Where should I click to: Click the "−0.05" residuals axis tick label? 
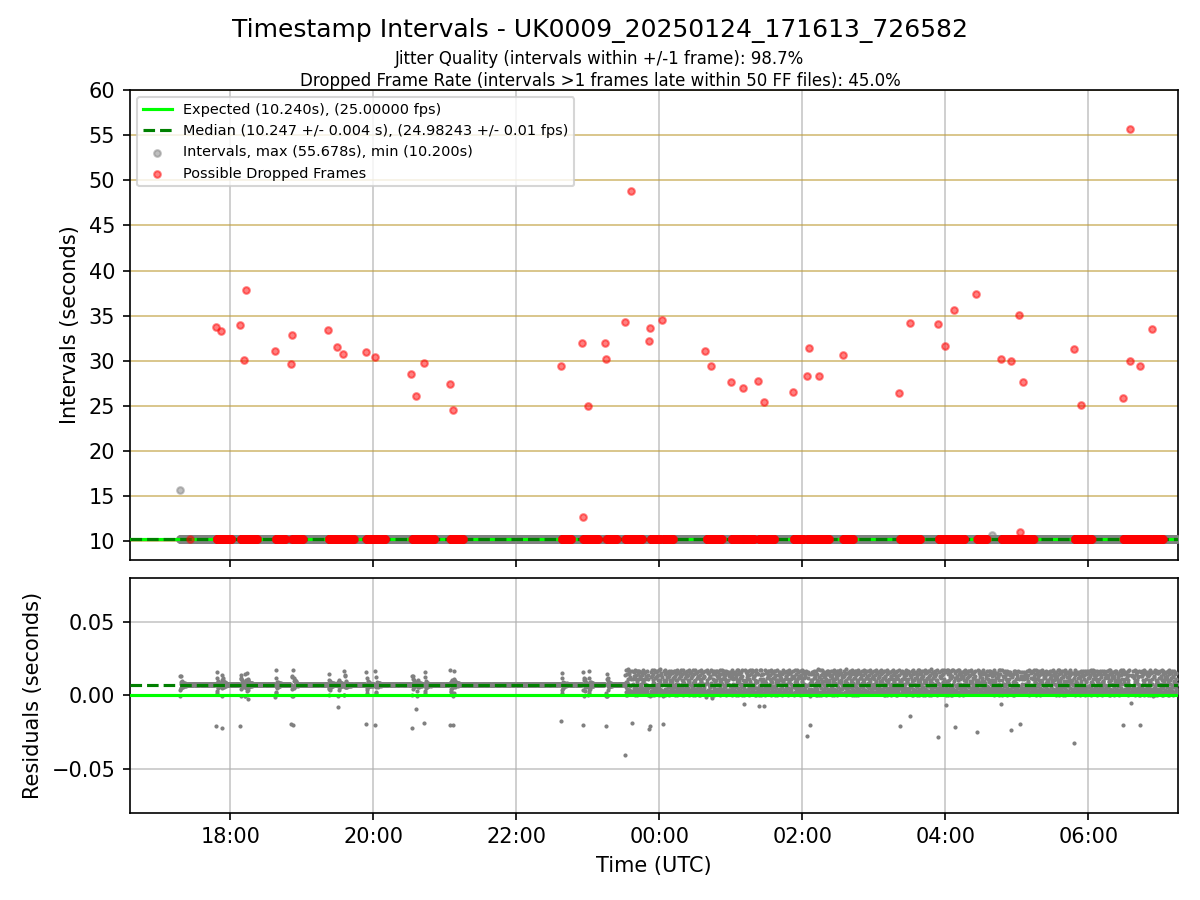pyautogui.click(x=86, y=770)
